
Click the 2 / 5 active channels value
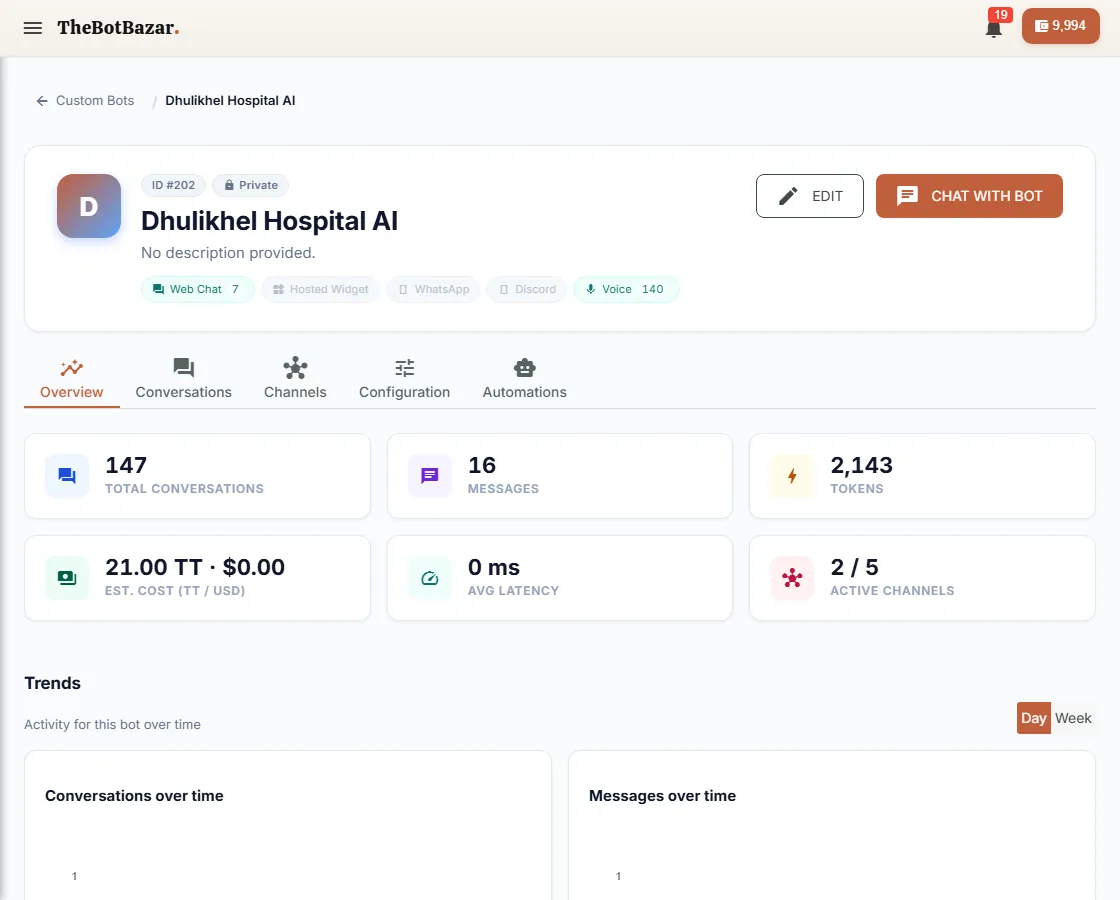(x=854, y=567)
